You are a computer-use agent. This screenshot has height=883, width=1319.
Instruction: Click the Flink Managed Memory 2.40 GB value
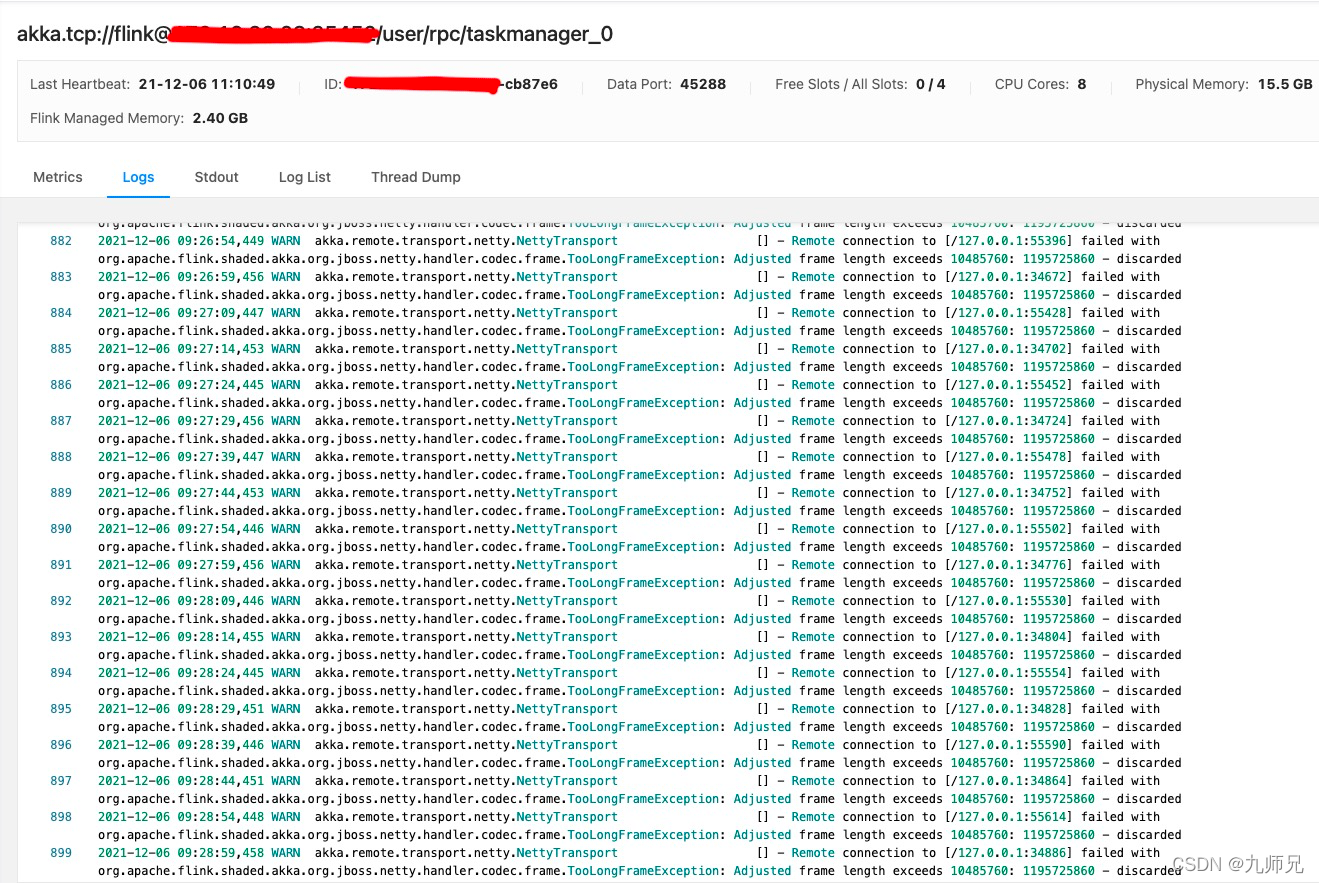tap(220, 118)
